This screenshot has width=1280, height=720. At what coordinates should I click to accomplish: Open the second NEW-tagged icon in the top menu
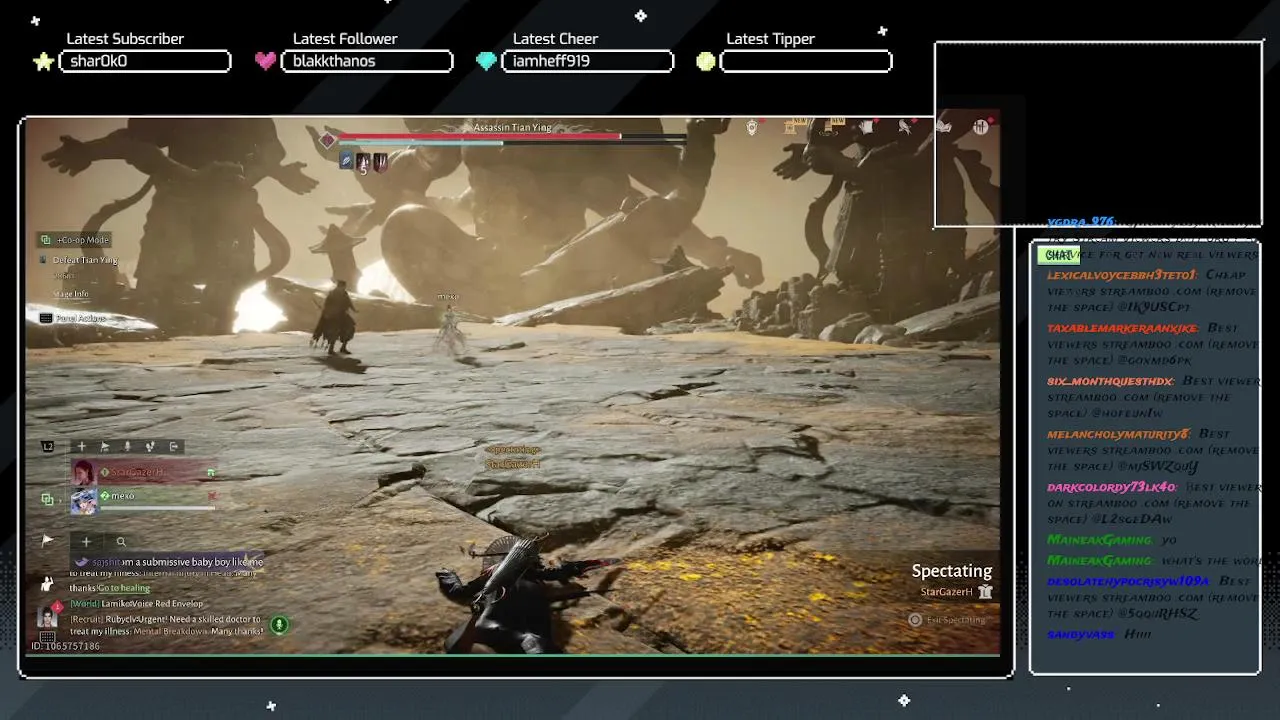pos(829,126)
